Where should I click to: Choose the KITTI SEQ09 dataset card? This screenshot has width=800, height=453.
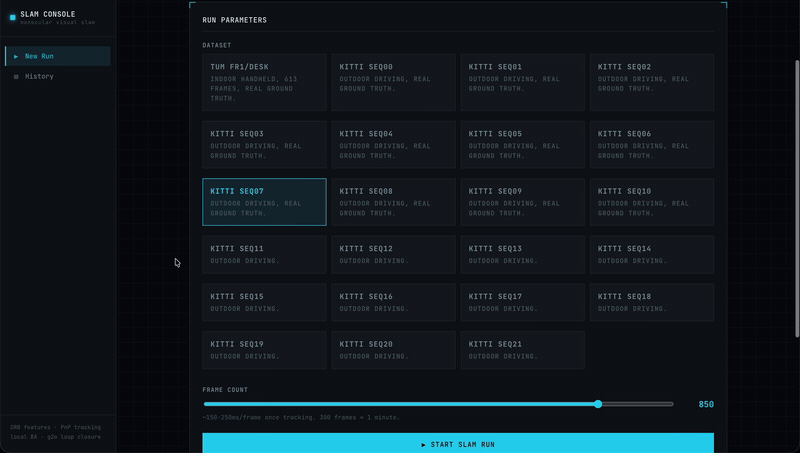[522, 202]
